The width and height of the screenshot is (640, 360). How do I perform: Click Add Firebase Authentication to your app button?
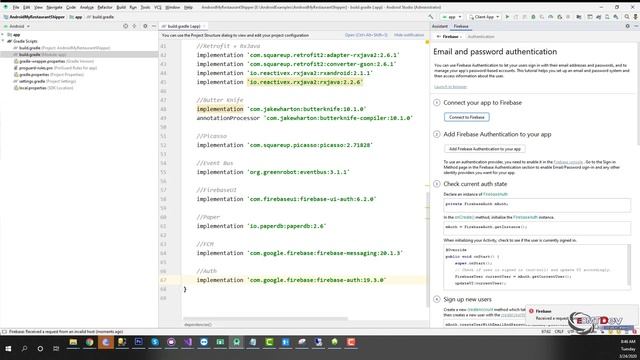[x=484, y=149]
